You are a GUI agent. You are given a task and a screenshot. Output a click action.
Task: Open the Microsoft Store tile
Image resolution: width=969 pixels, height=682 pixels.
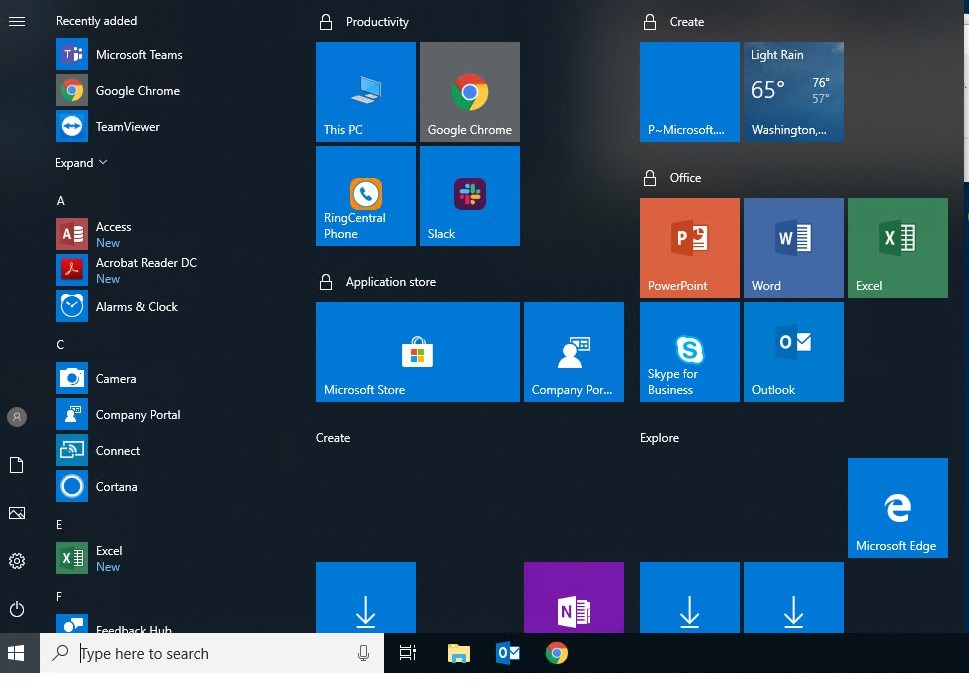(418, 352)
